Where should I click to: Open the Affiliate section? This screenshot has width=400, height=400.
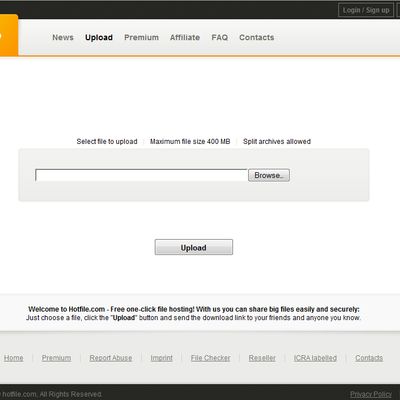(185, 37)
